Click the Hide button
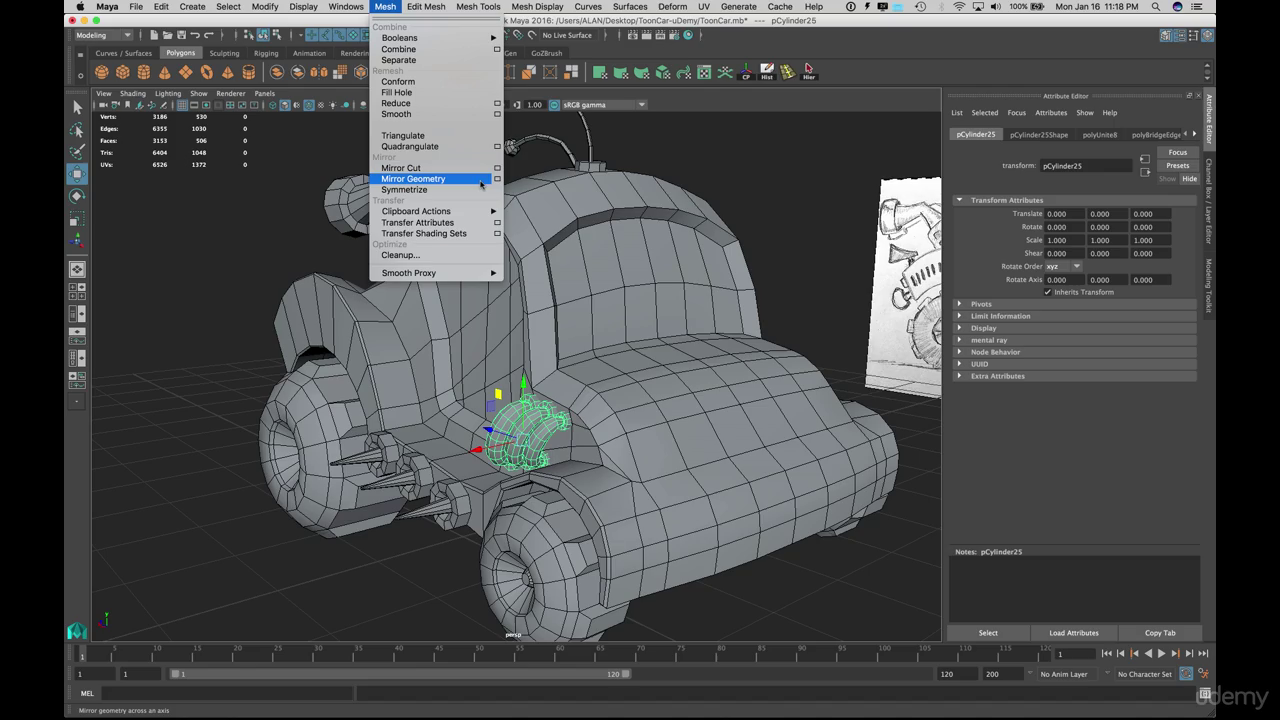Image resolution: width=1280 pixels, height=720 pixels. (1189, 179)
